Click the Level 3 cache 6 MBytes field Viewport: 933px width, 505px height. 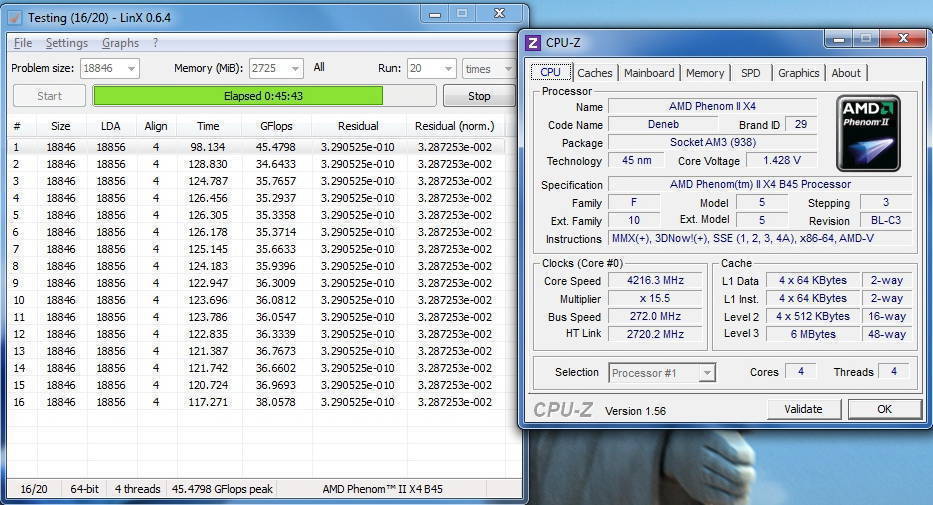pos(813,334)
